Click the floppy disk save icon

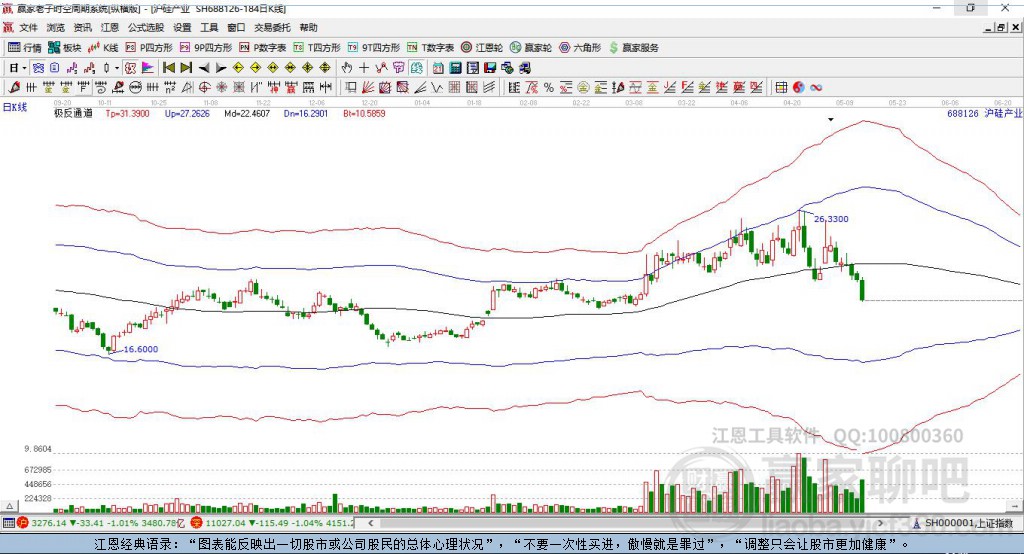click(490, 68)
